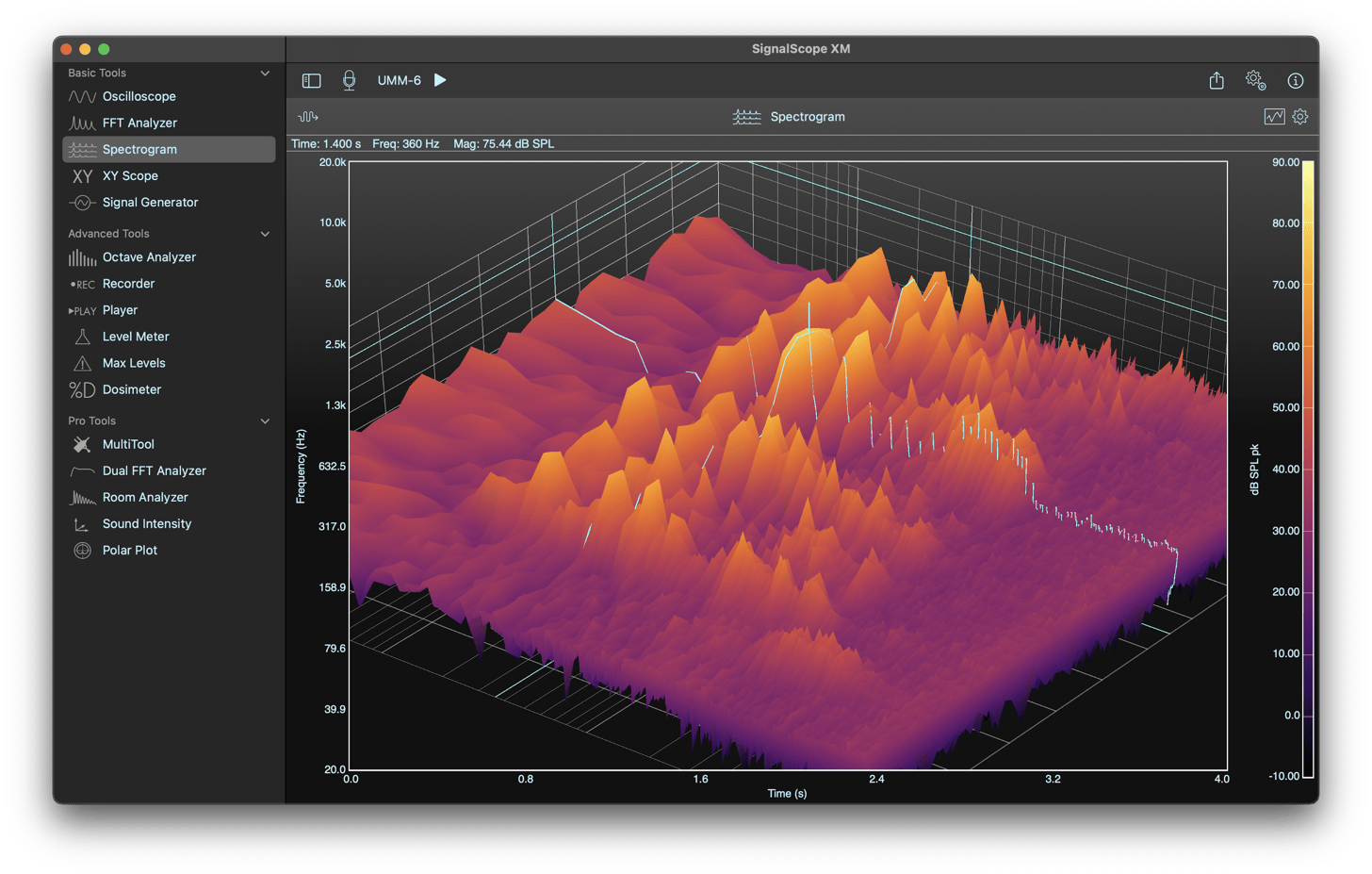Collapse the Pro Tools section
This screenshot has width=1372, height=874.
pyautogui.click(x=265, y=421)
